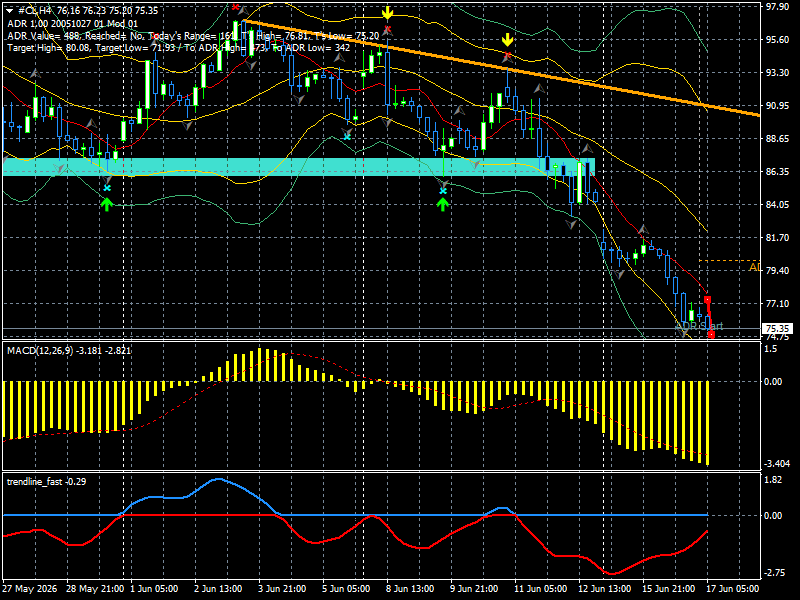Click the 93.30 price scale value
This screenshot has width=800, height=600.
[x=778, y=72]
